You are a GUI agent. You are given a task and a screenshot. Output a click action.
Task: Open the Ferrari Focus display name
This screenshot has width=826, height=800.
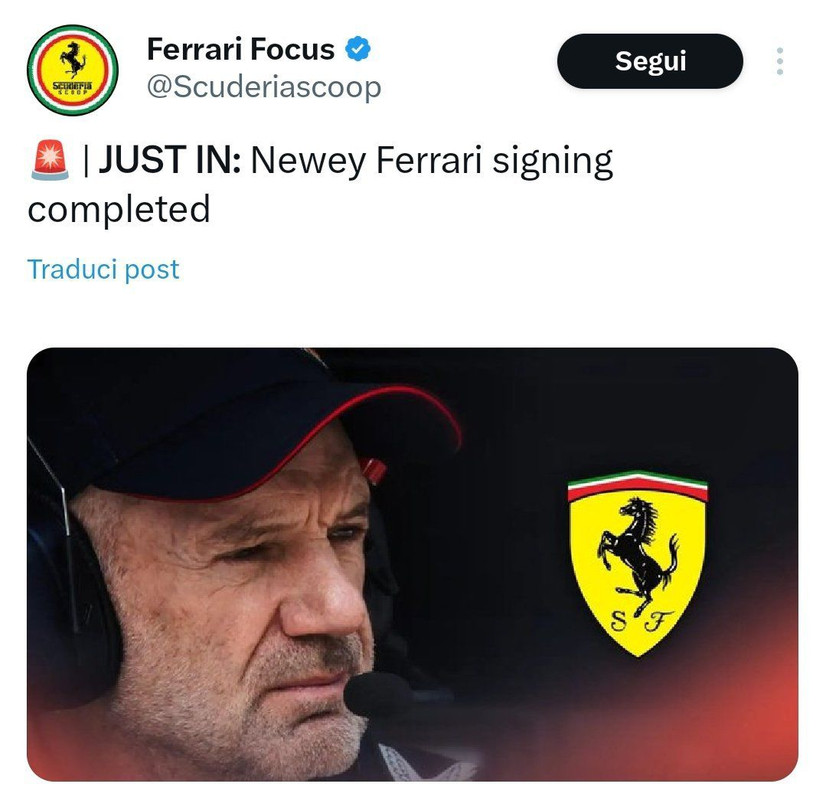coord(241,49)
